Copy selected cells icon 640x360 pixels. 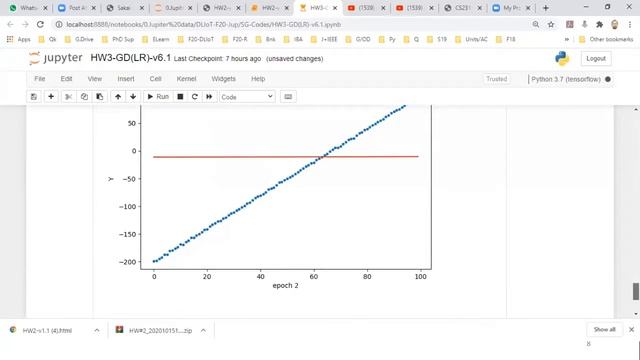point(84,97)
